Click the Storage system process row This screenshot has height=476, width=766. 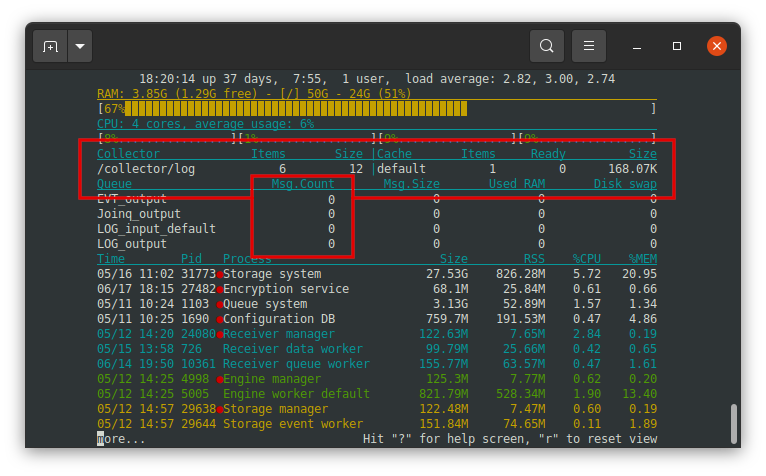click(377, 274)
